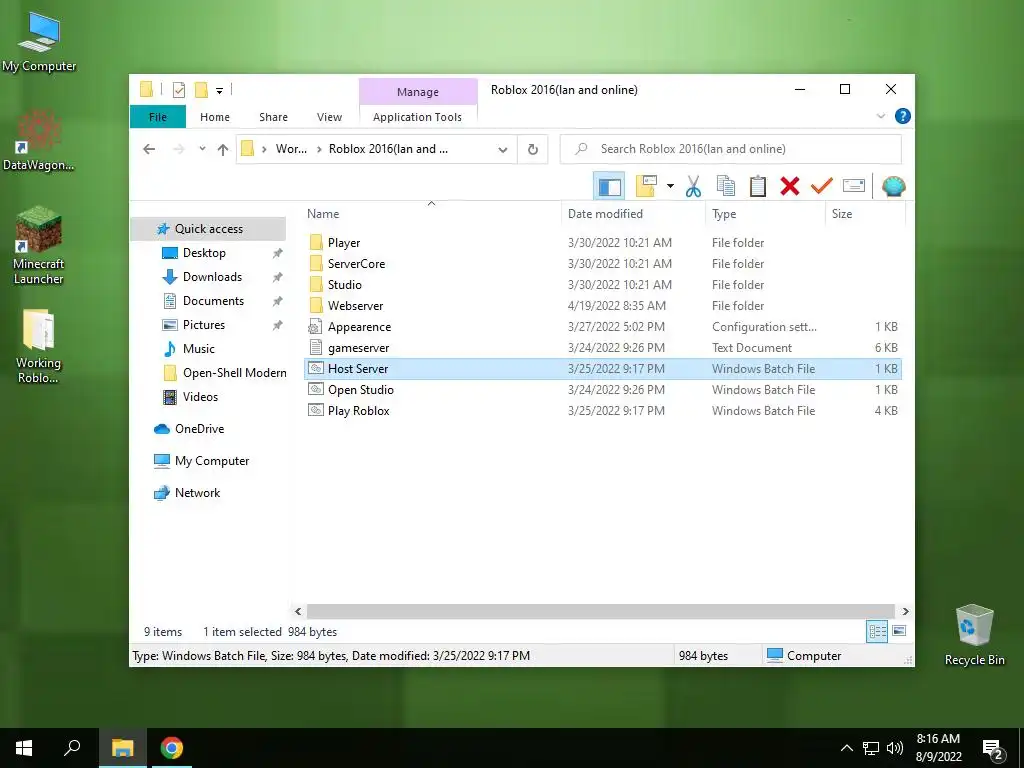Screen dimensions: 1024x768
Task: Open the Home ribbon tab
Action: [x=215, y=117]
